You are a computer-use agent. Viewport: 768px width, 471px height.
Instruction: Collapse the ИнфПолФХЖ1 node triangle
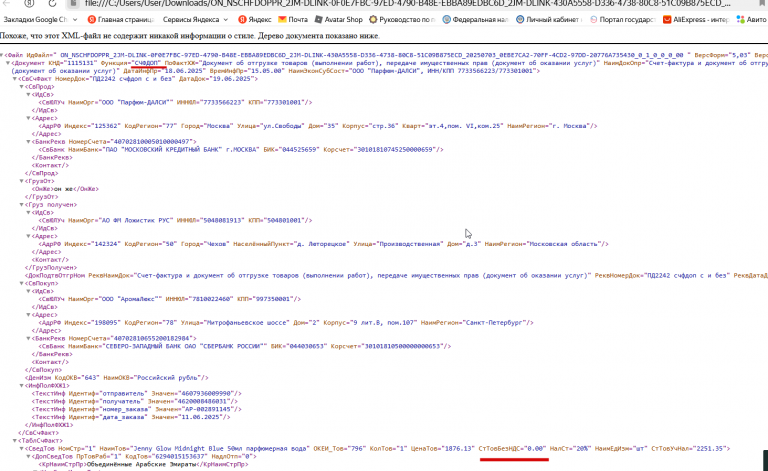pos(22,386)
